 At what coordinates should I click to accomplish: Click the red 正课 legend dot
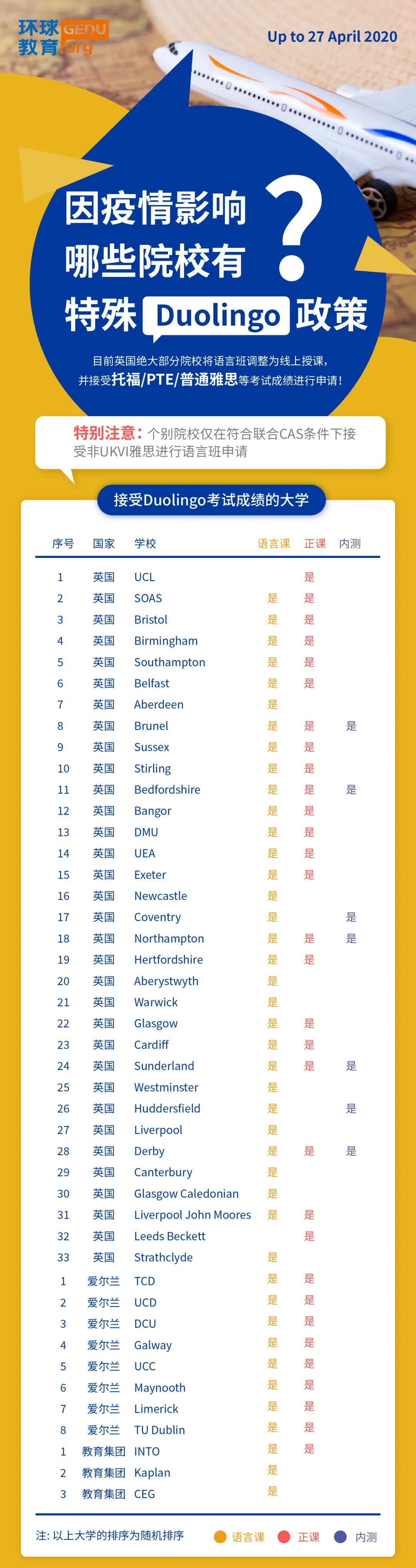pyautogui.click(x=283, y=1536)
